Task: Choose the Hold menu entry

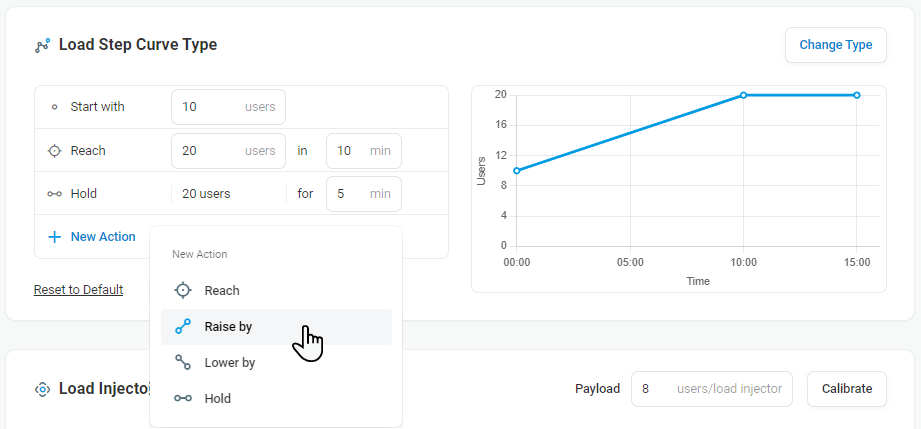Action: click(x=276, y=398)
